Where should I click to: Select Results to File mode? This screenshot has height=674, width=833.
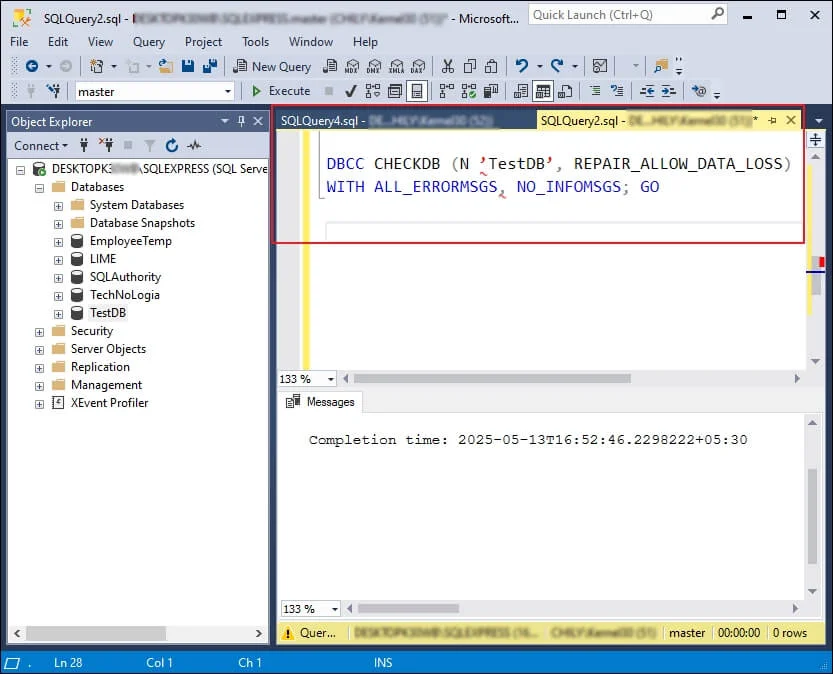pos(565,91)
